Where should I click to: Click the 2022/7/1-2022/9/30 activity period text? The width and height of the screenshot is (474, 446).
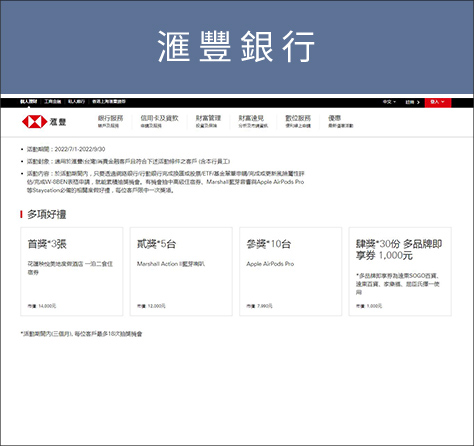pos(80,149)
